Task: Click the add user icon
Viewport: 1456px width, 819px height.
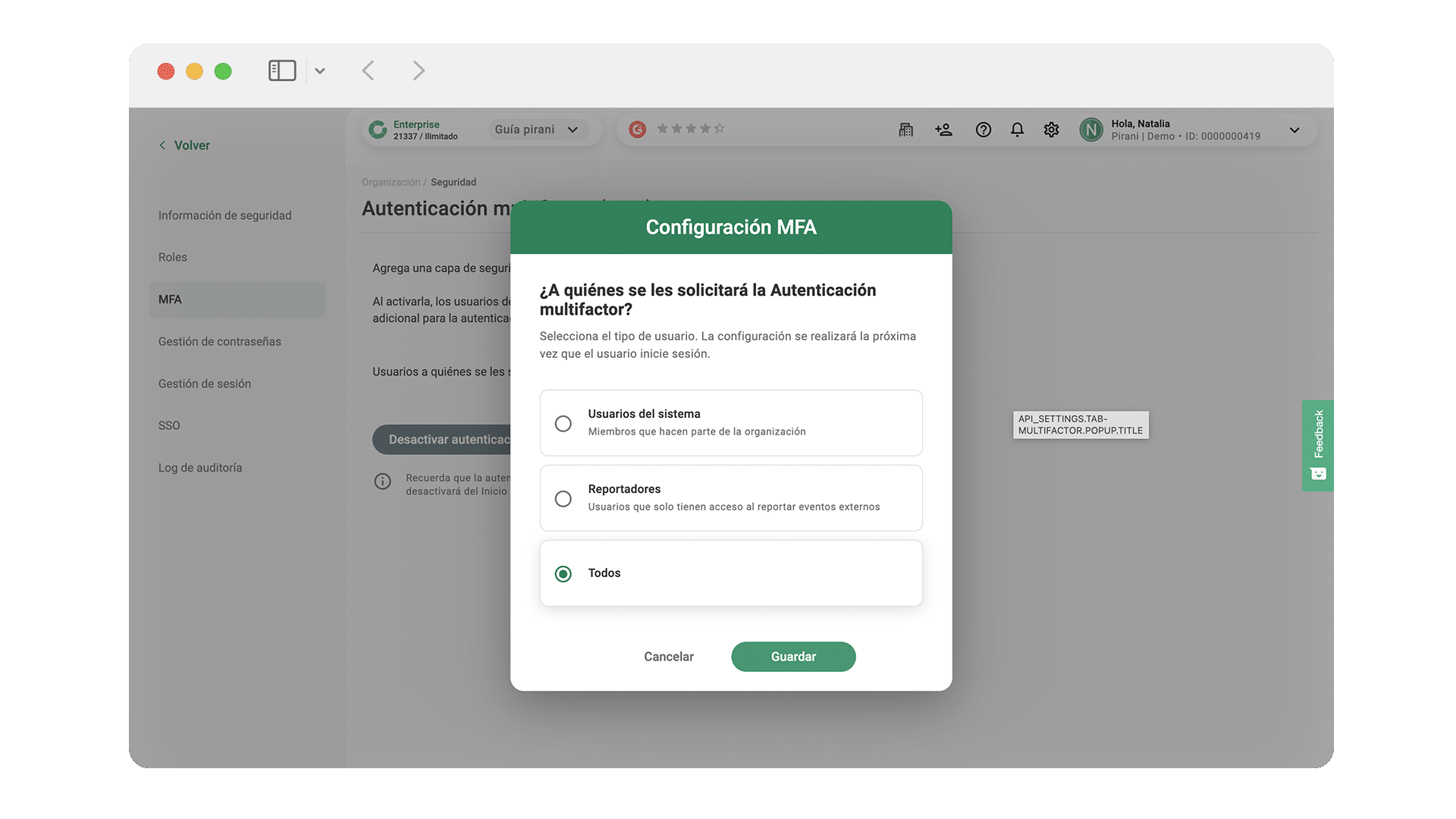Action: pos(943,130)
